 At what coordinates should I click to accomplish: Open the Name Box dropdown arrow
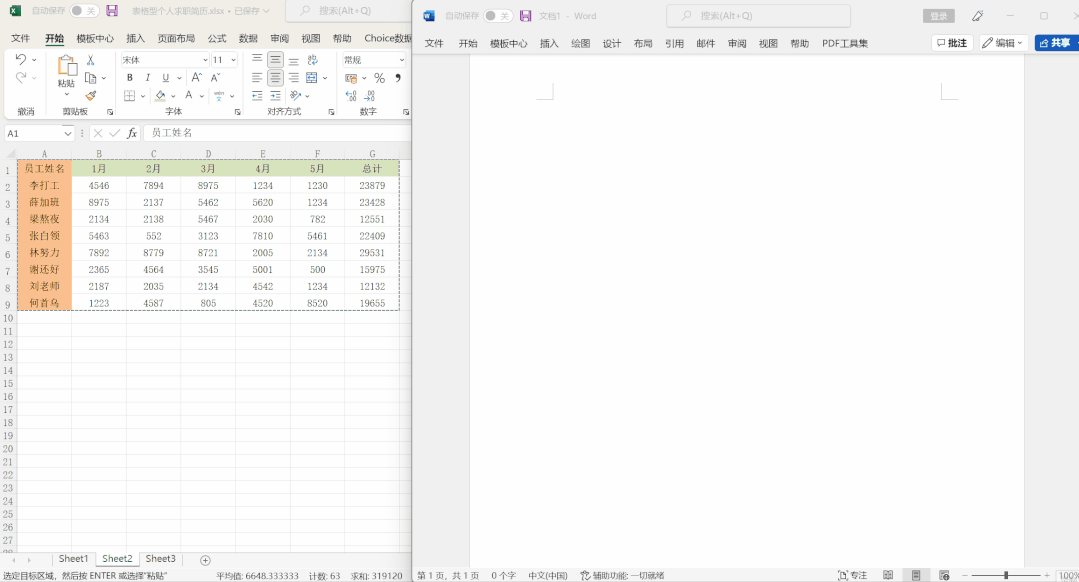pyautogui.click(x=68, y=133)
